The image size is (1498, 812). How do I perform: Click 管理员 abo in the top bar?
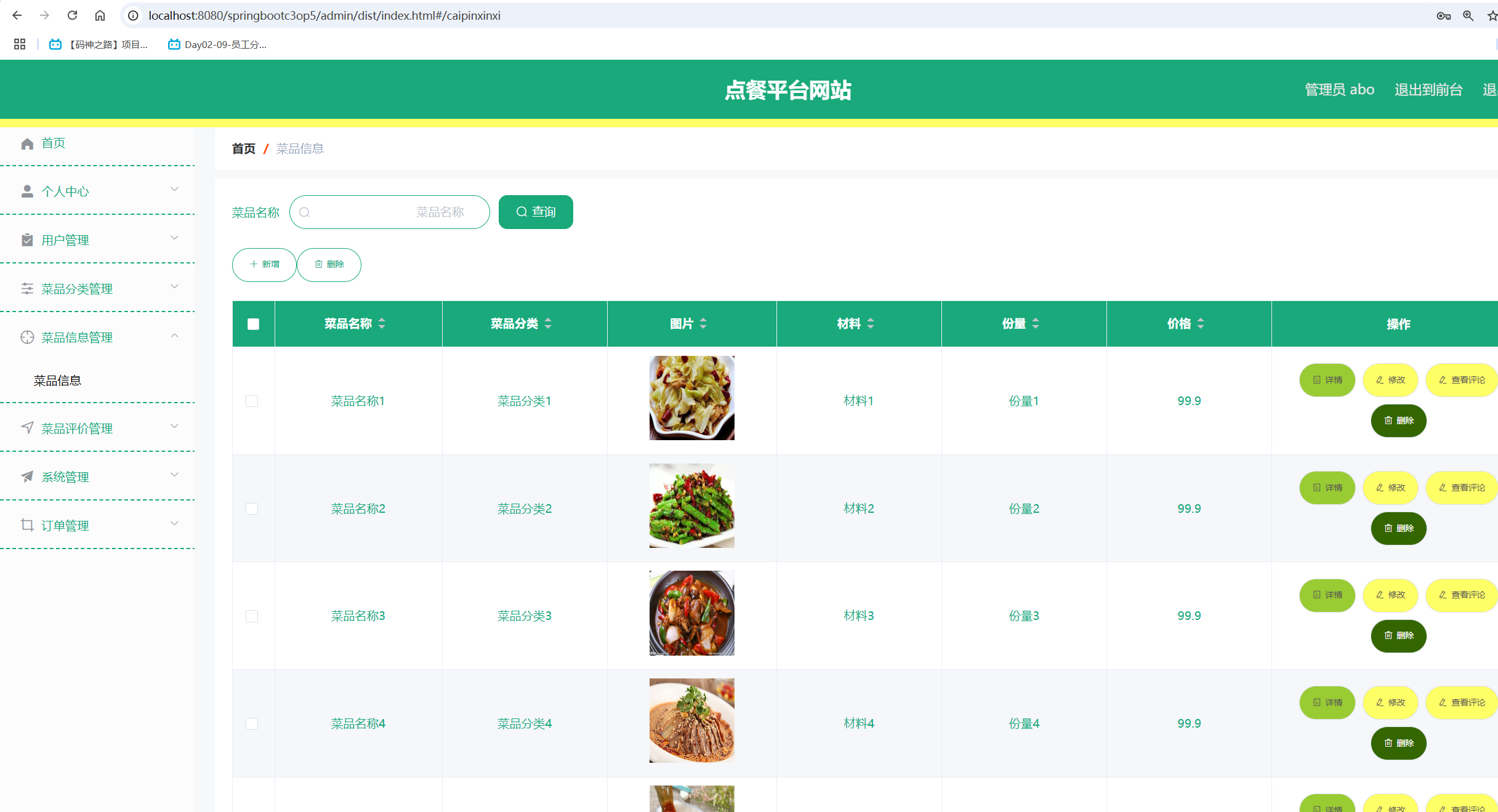tap(1340, 89)
